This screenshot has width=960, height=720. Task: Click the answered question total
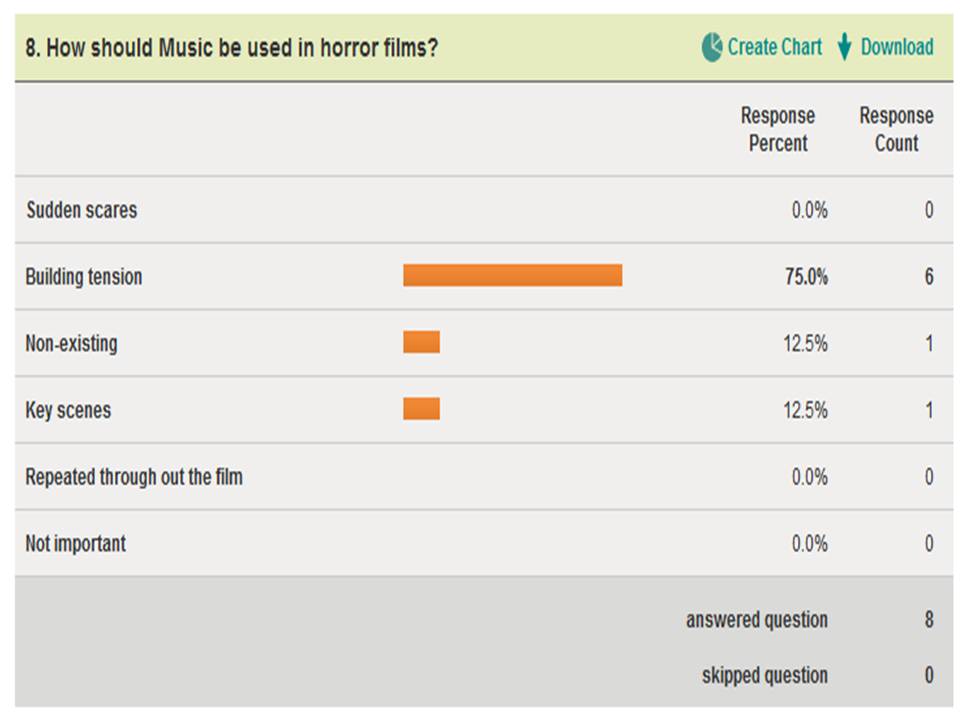(x=929, y=620)
